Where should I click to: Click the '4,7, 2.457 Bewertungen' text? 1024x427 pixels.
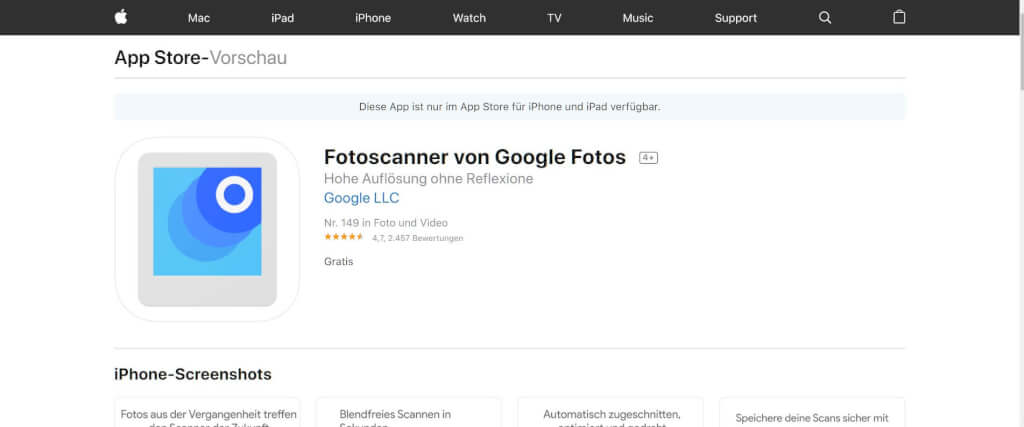(x=418, y=238)
